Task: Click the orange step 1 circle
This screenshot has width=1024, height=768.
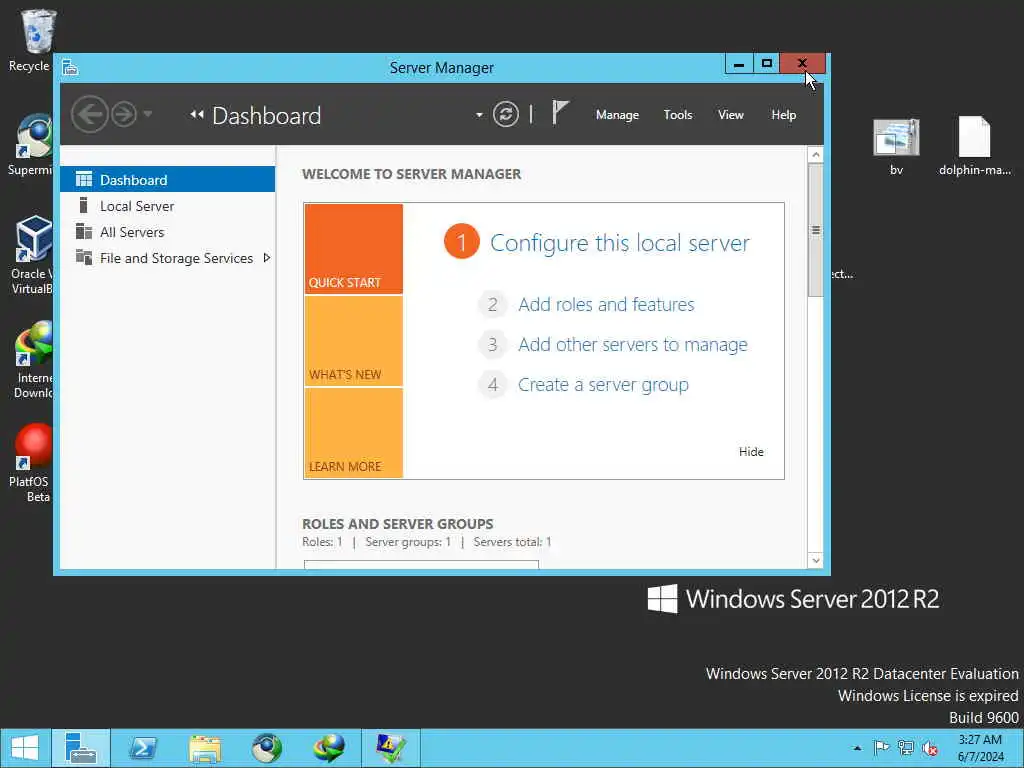Action: pyautogui.click(x=462, y=242)
